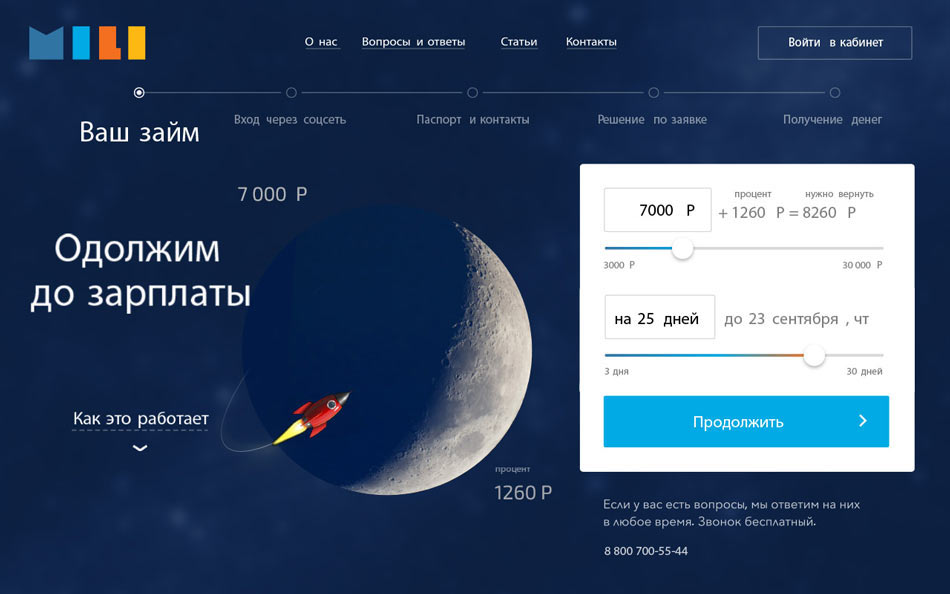
Task: Select the Решение по заявке step circle
Action: (x=654, y=93)
